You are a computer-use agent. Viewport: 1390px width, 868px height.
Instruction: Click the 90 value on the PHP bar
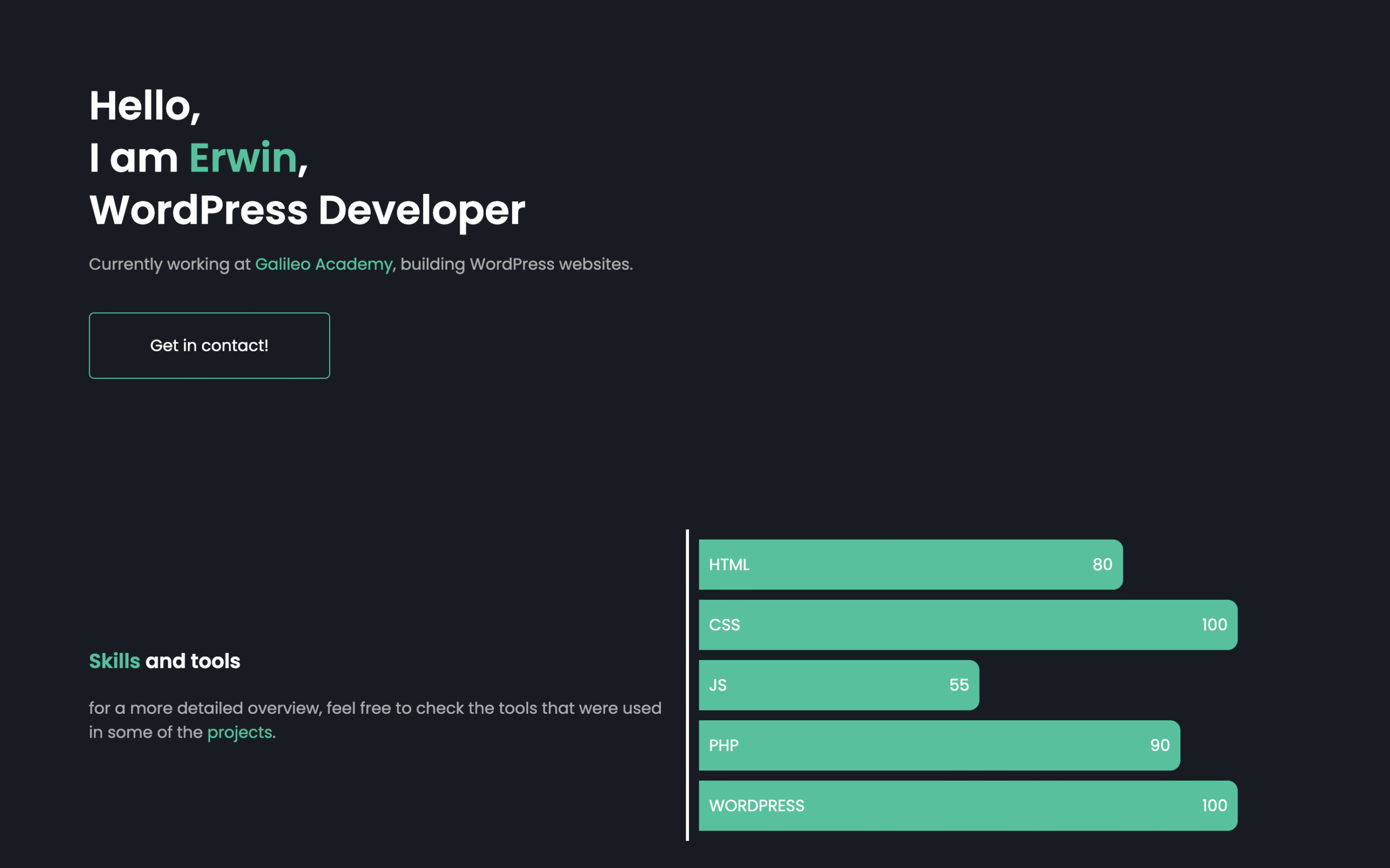pos(1159,746)
